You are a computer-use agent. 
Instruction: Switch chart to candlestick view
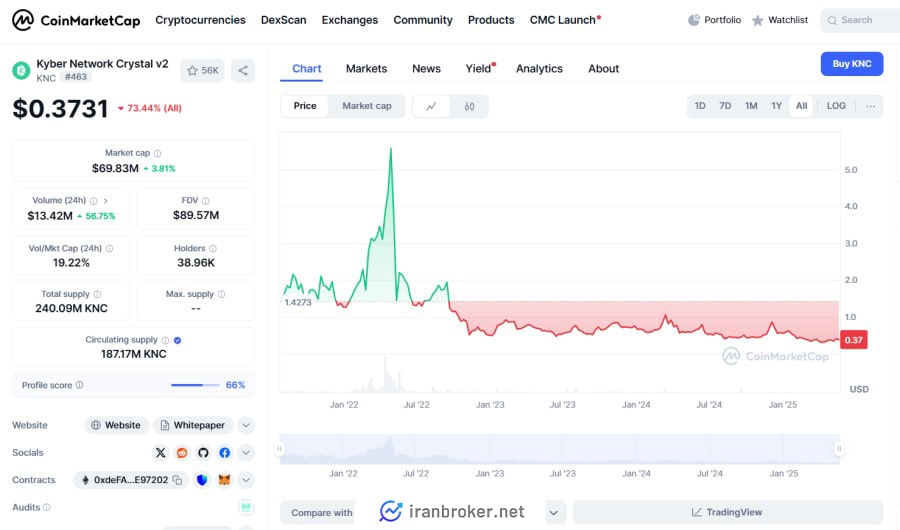(x=469, y=106)
